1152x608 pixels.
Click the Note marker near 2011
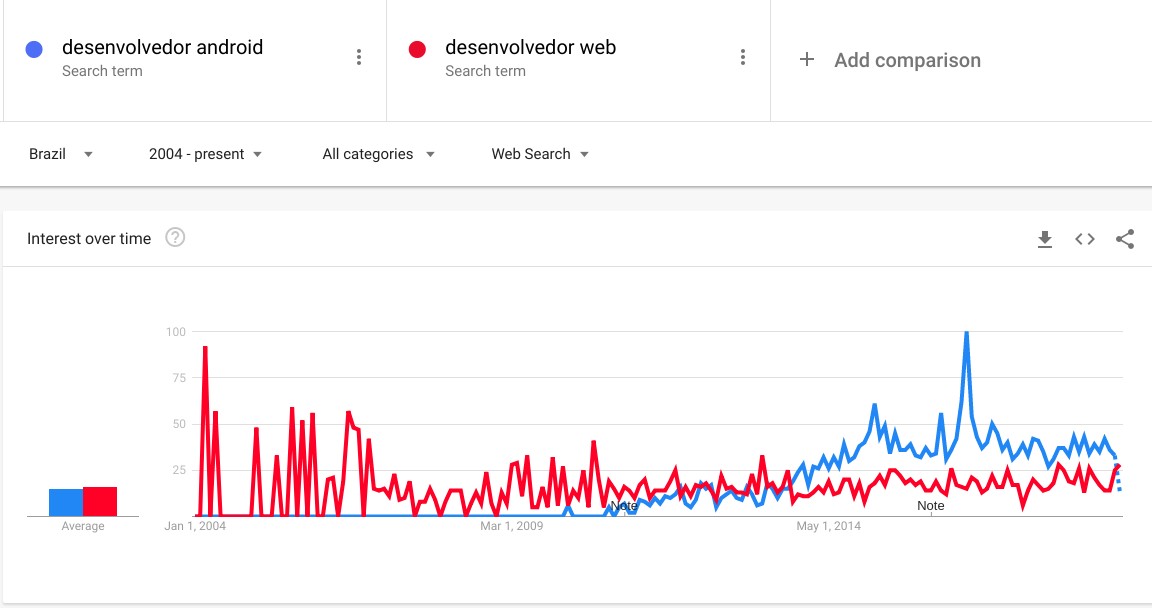(x=624, y=505)
